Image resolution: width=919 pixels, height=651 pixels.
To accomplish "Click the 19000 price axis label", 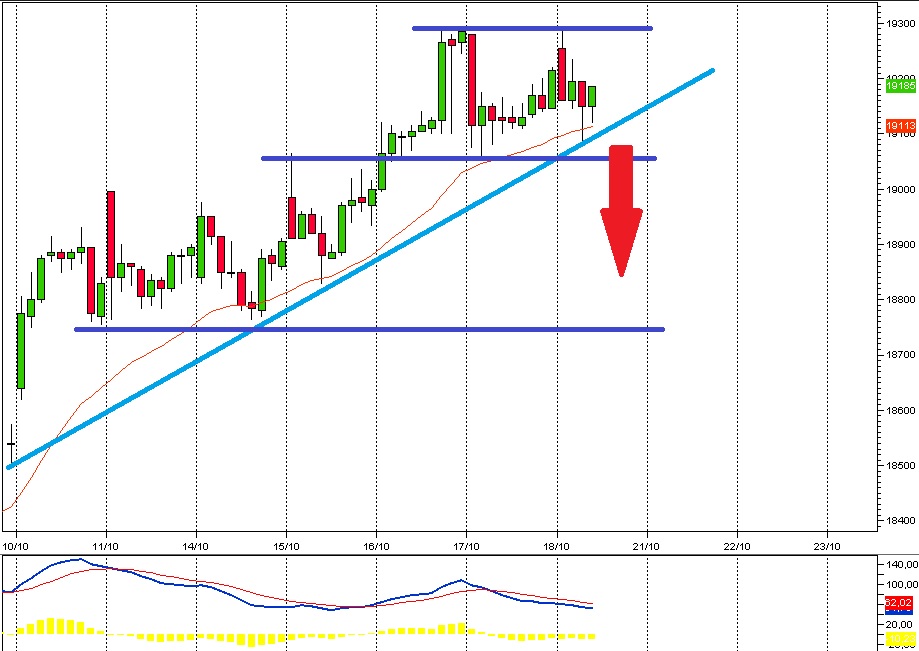I will point(899,189).
